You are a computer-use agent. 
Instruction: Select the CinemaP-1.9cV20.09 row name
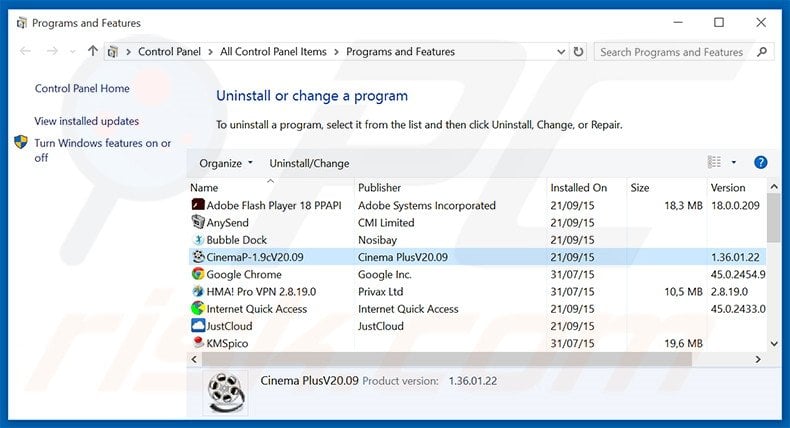point(255,257)
